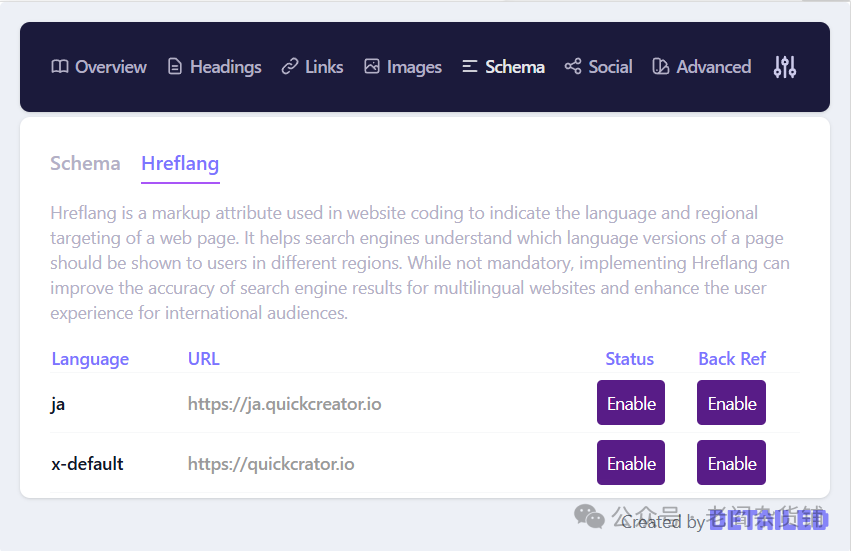Click the Overview book icon
The width and height of the screenshot is (851, 551).
[x=60, y=67]
